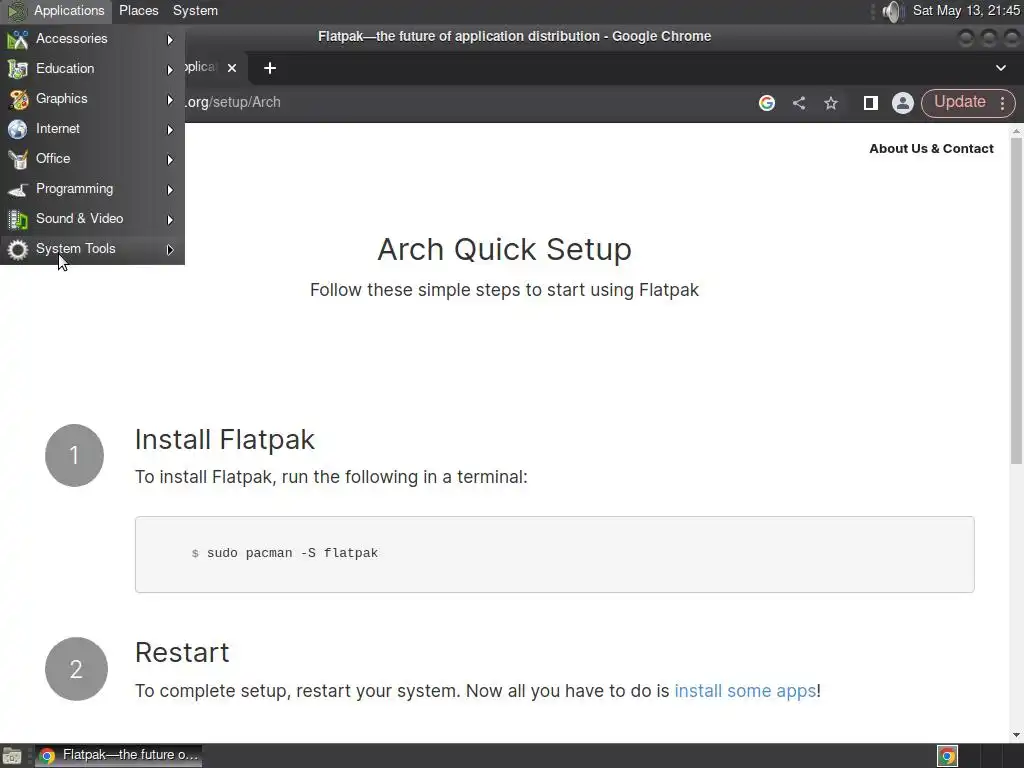Image resolution: width=1024 pixels, height=768 pixels.
Task: Click the Programming category icon
Action: point(18,189)
